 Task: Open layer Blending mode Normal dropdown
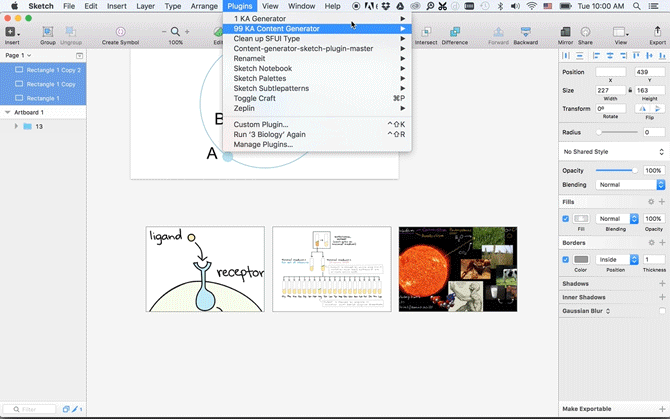(631, 185)
